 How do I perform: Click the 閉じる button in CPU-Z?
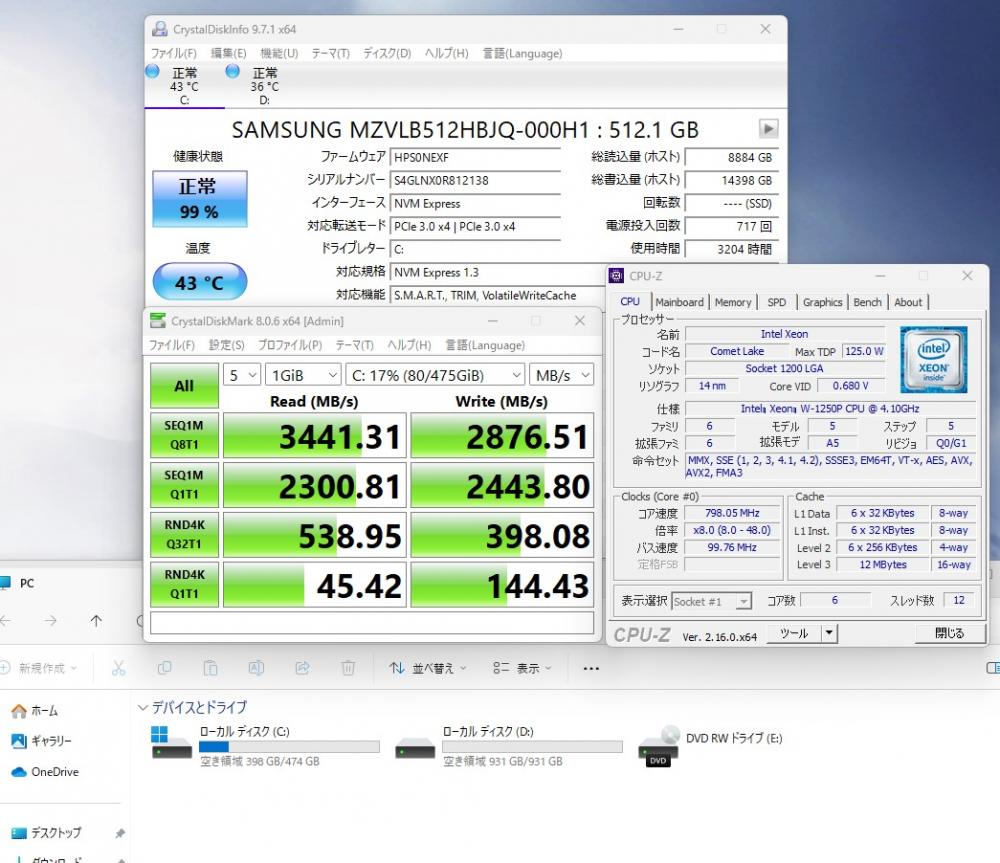(x=949, y=633)
